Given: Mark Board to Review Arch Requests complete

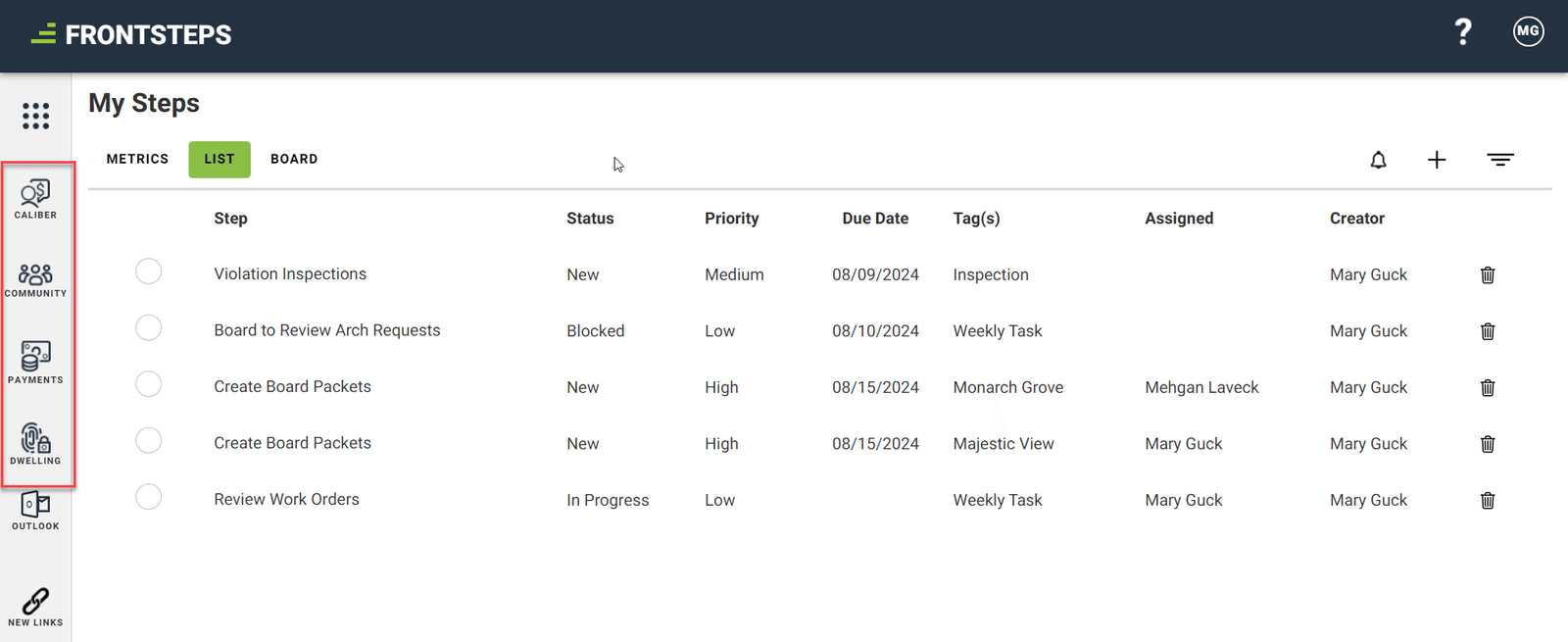Looking at the screenshot, I should tap(149, 327).
